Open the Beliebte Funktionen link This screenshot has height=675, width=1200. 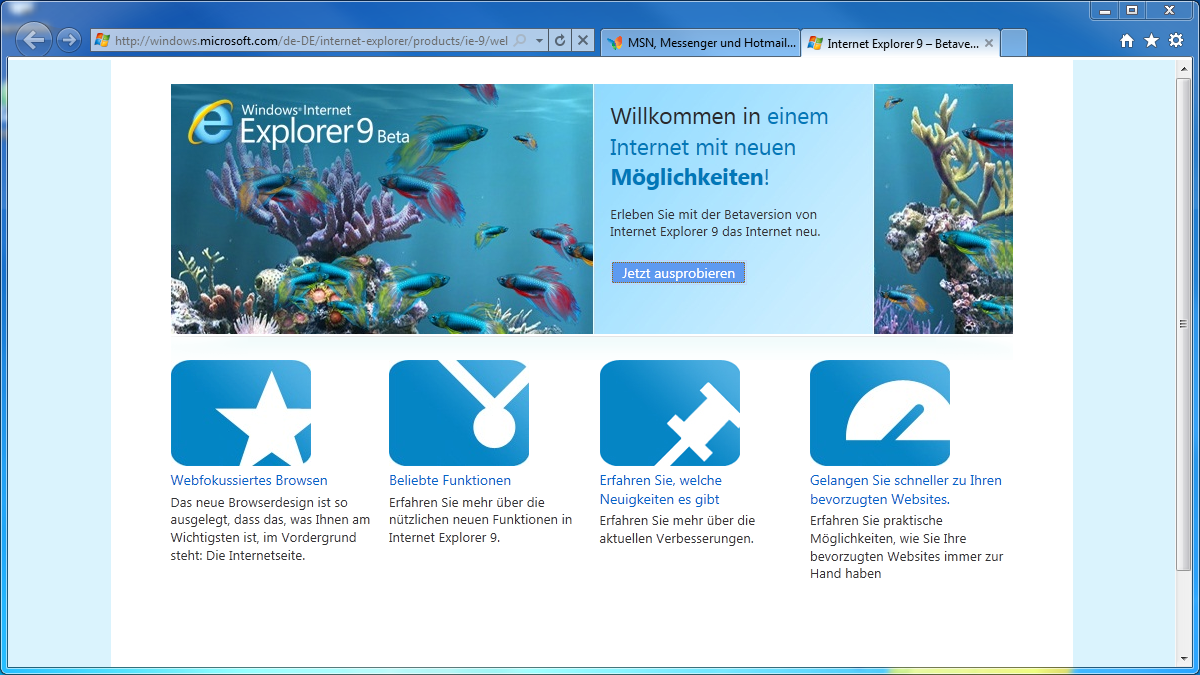click(450, 481)
